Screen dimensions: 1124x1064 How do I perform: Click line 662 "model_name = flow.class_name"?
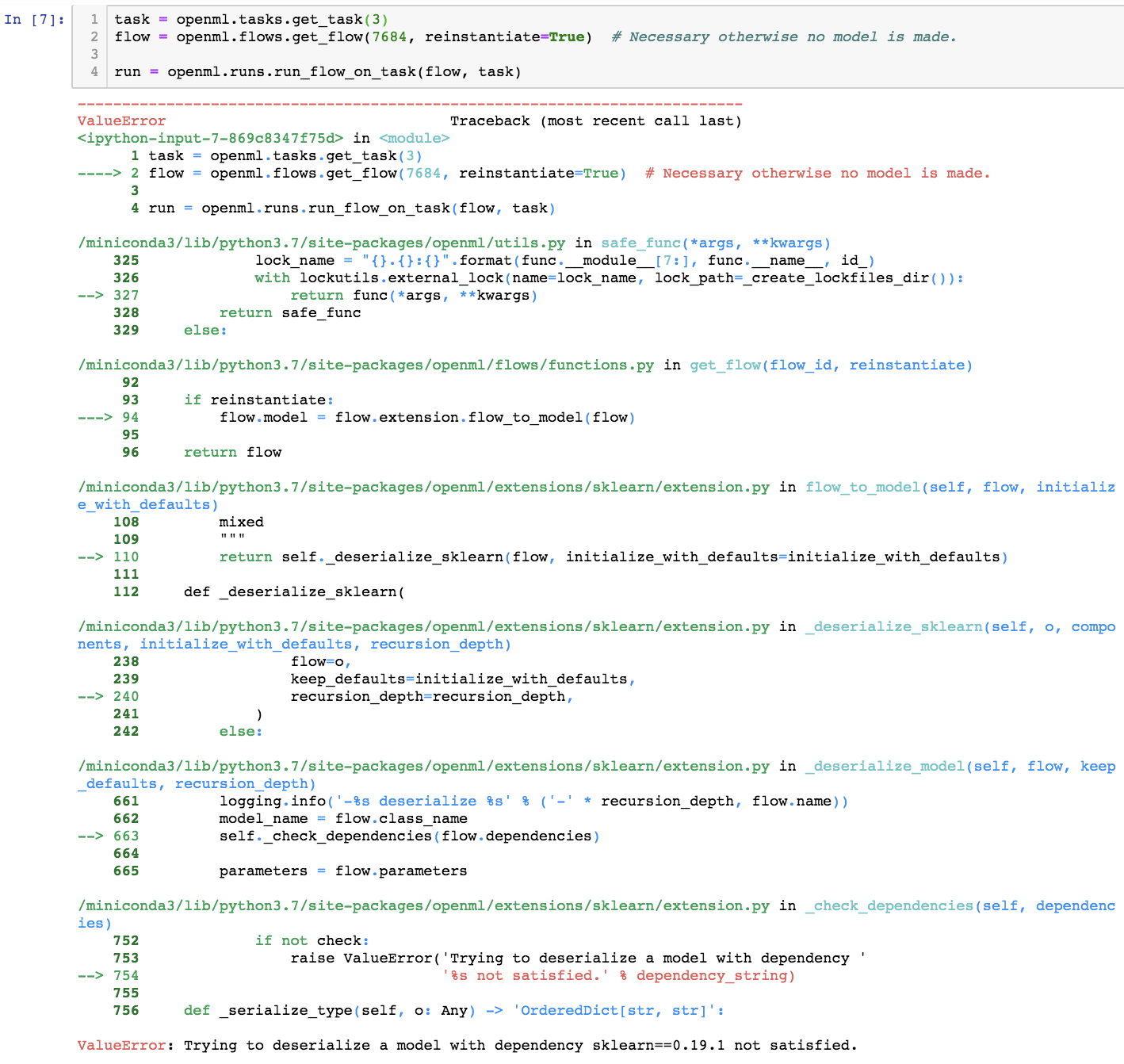[343, 818]
